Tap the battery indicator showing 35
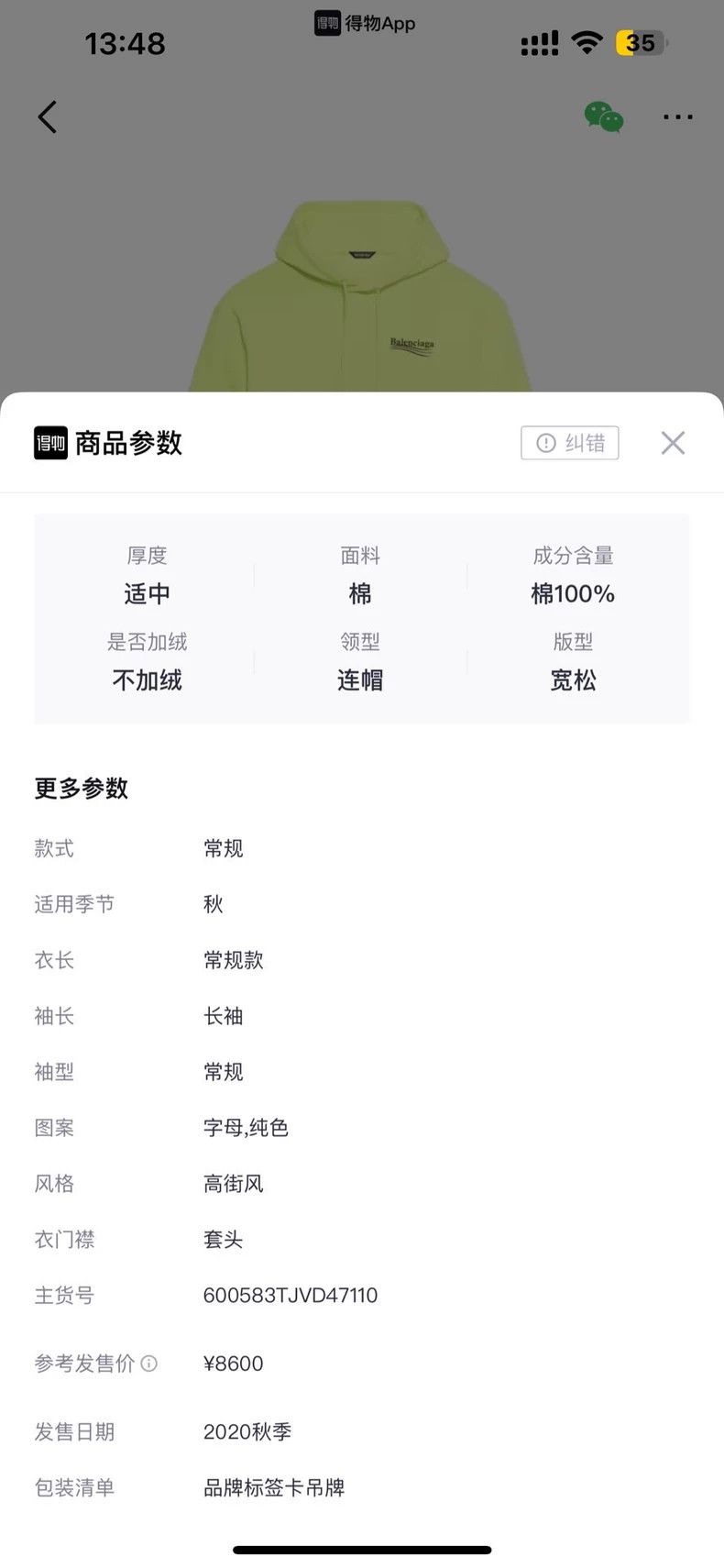 642,43
